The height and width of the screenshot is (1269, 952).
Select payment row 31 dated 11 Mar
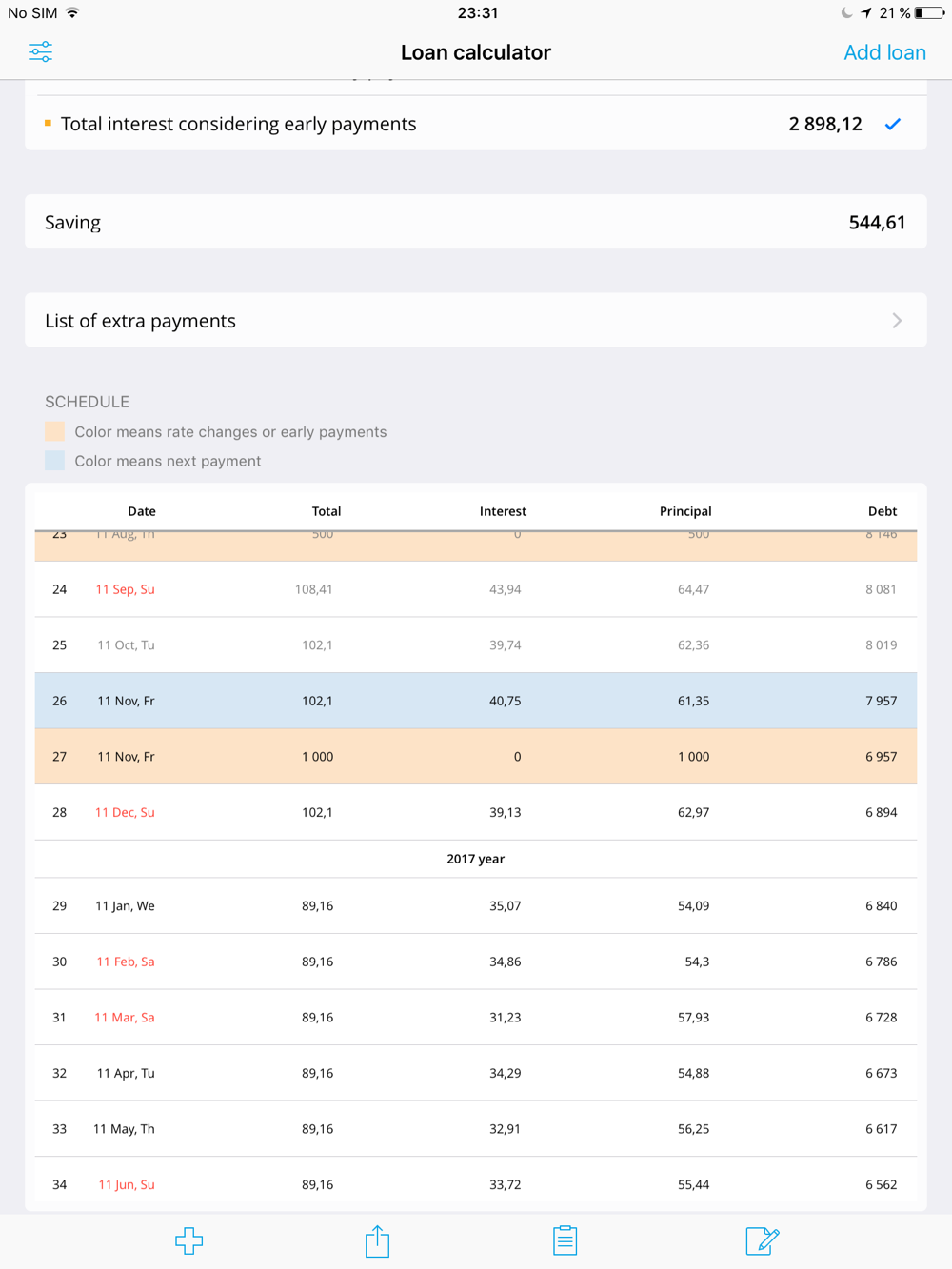coord(475,1018)
